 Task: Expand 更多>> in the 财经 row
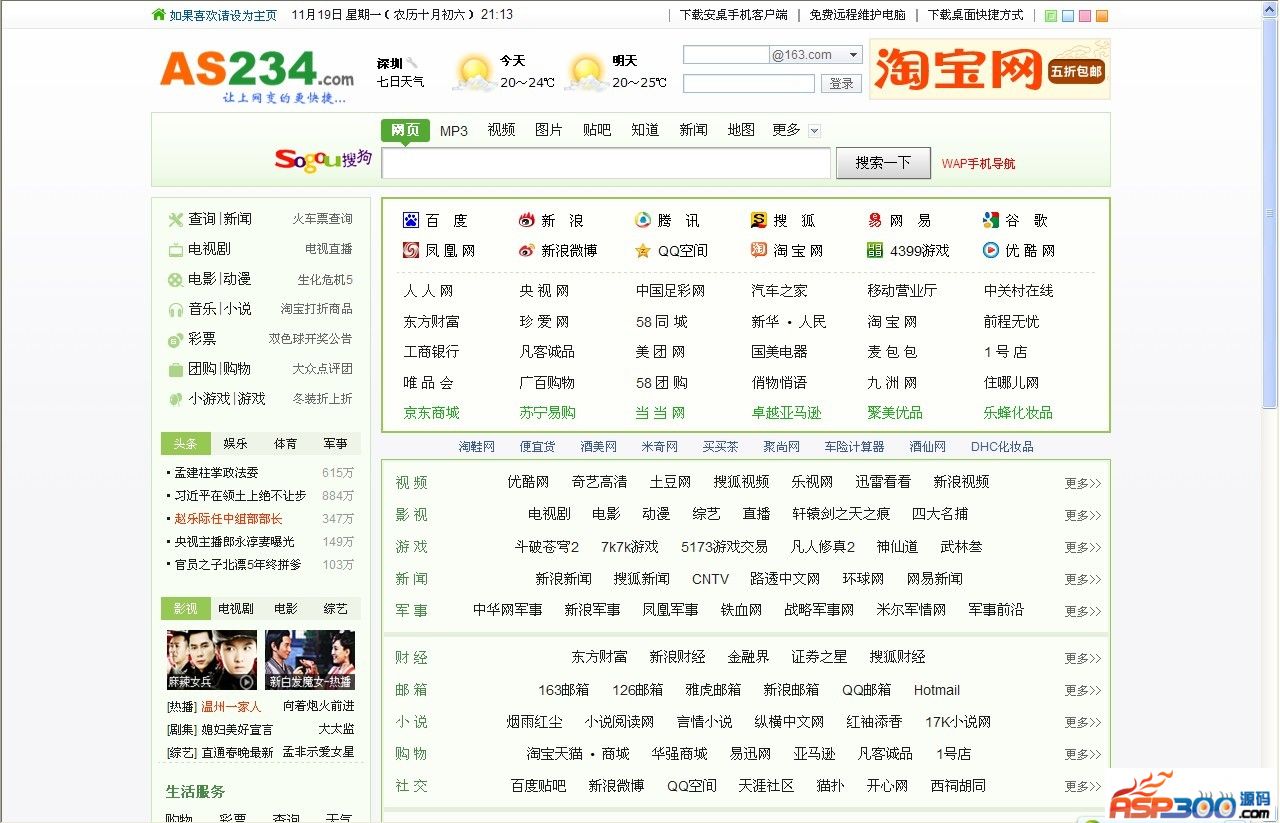pos(1082,658)
